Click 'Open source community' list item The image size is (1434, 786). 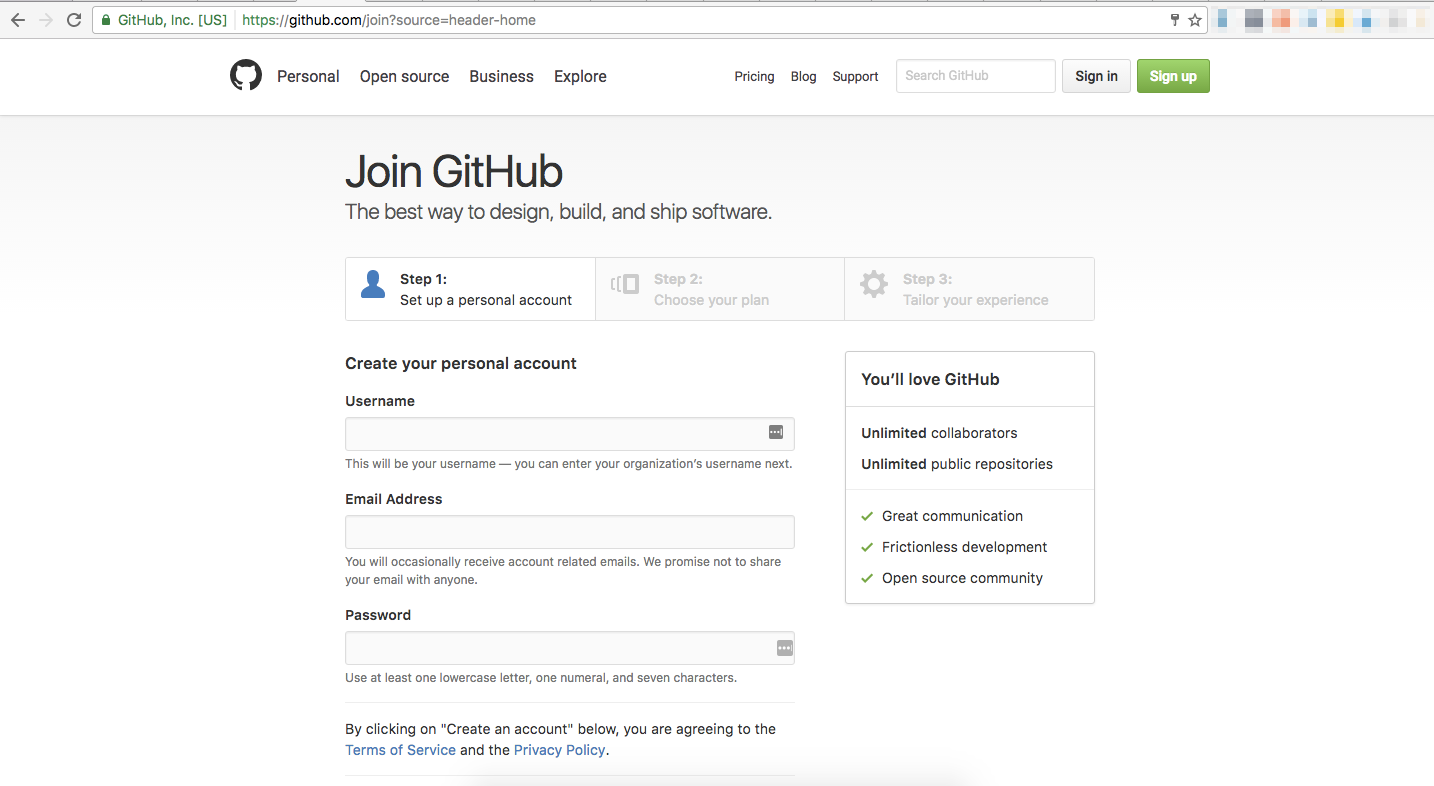click(x=962, y=578)
